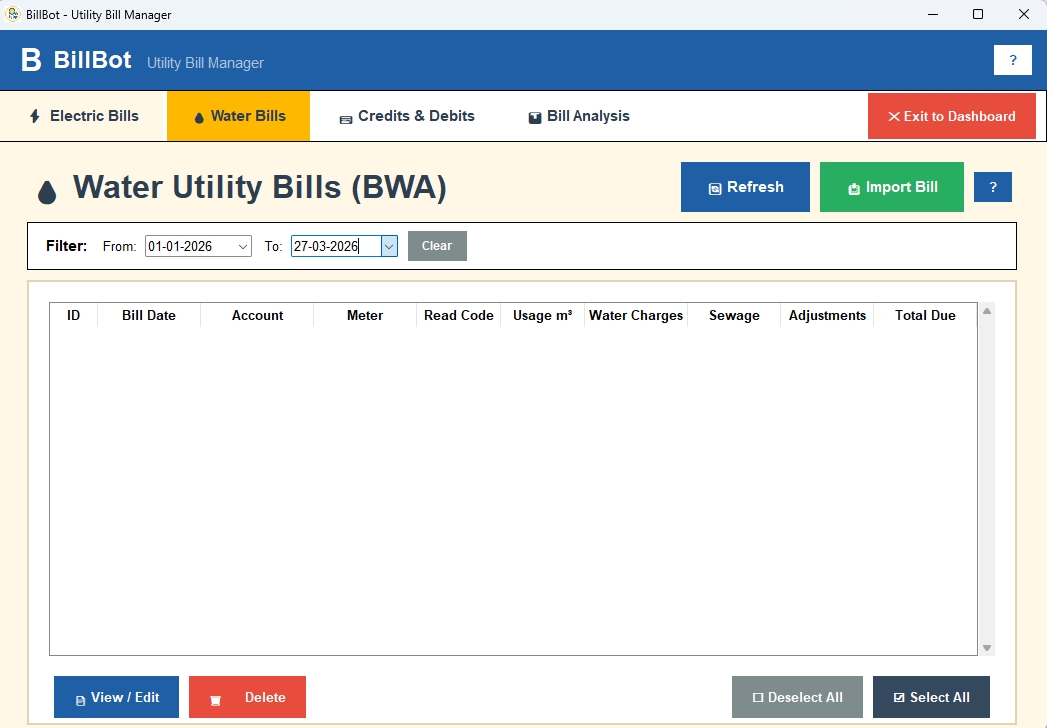Click the View / Edit button
Viewport: 1047px width, 728px height.
pyautogui.click(x=116, y=697)
